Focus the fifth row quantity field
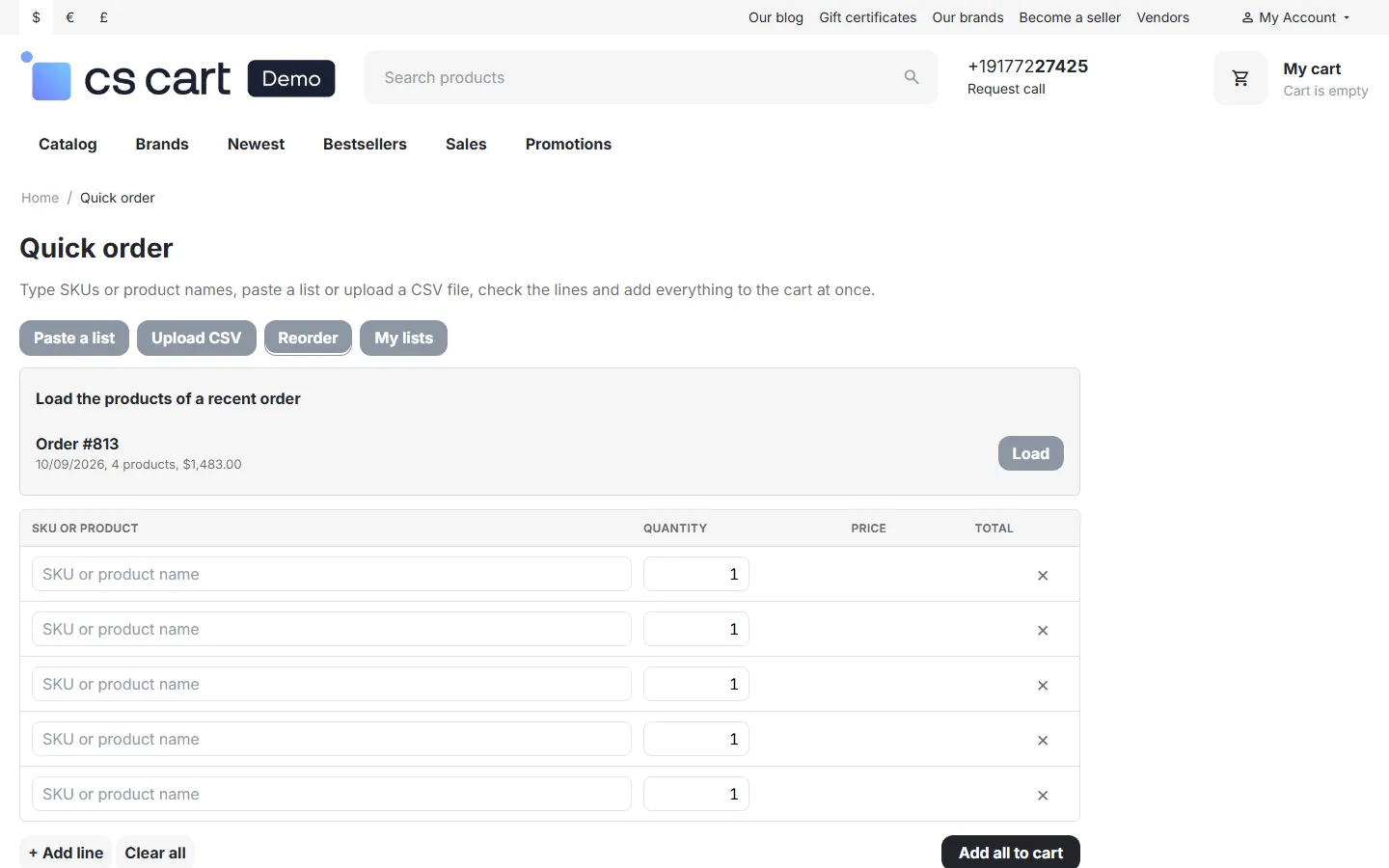Screen dimensions: 1389x868 (x=696, y=794)
